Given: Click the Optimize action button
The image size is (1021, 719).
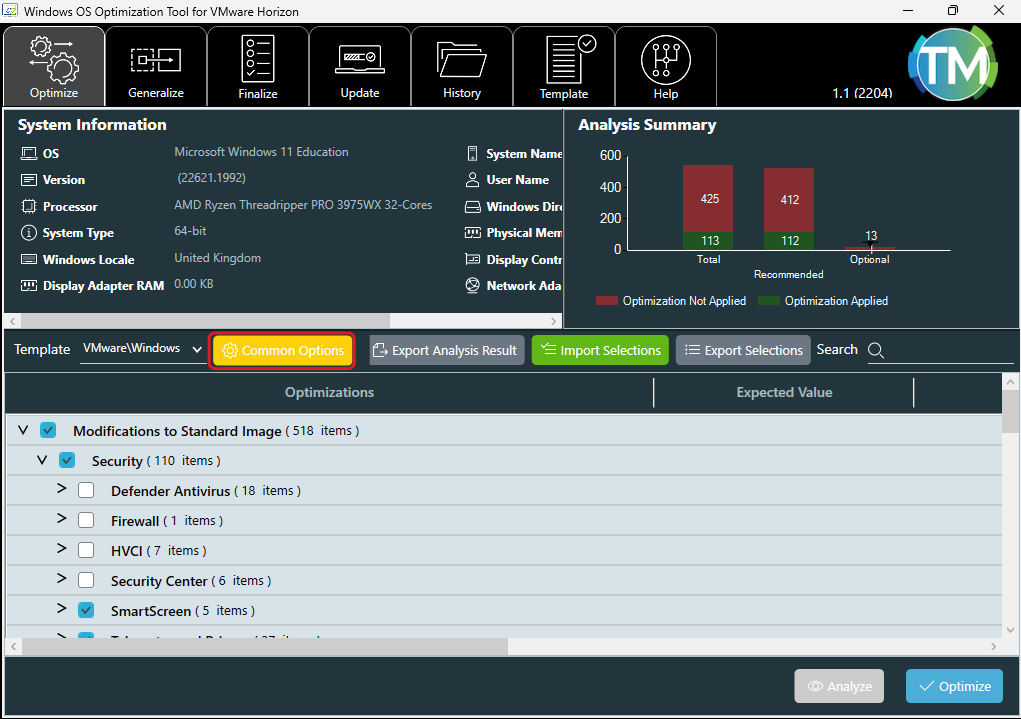Looking at the screenshot, I should [954, 686].
